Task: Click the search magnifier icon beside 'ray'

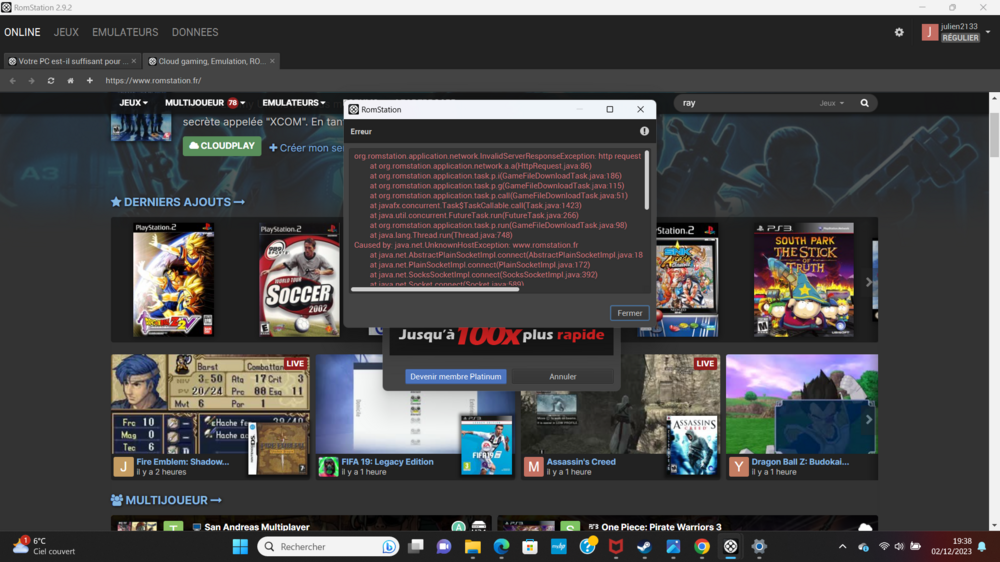Action: [864, 103]
